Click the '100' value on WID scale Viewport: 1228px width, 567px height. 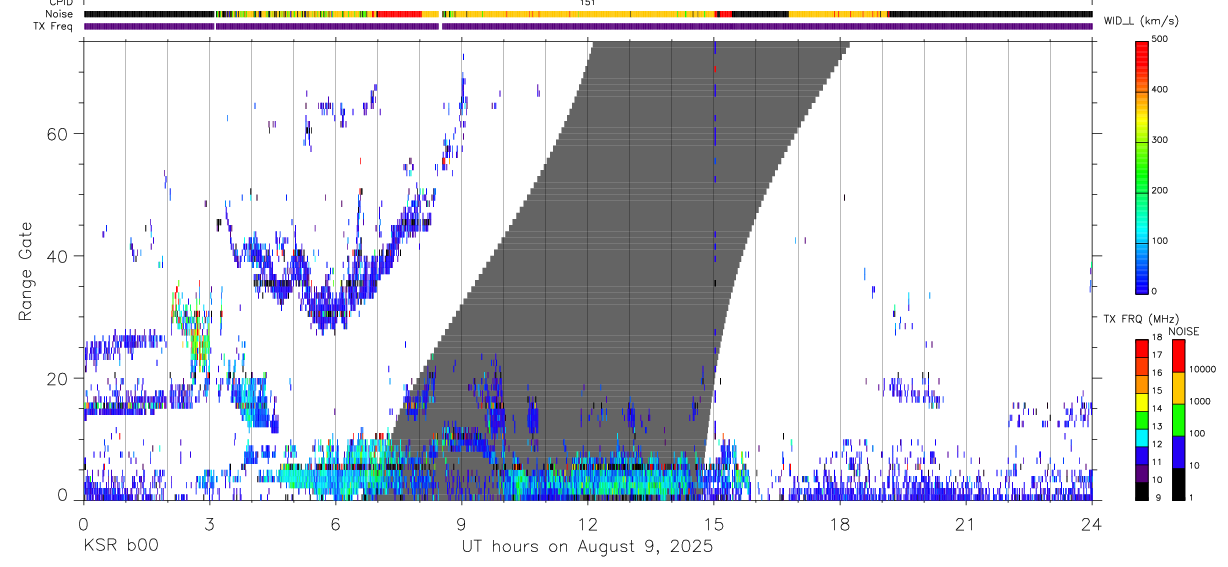[x=1160, y=241]
